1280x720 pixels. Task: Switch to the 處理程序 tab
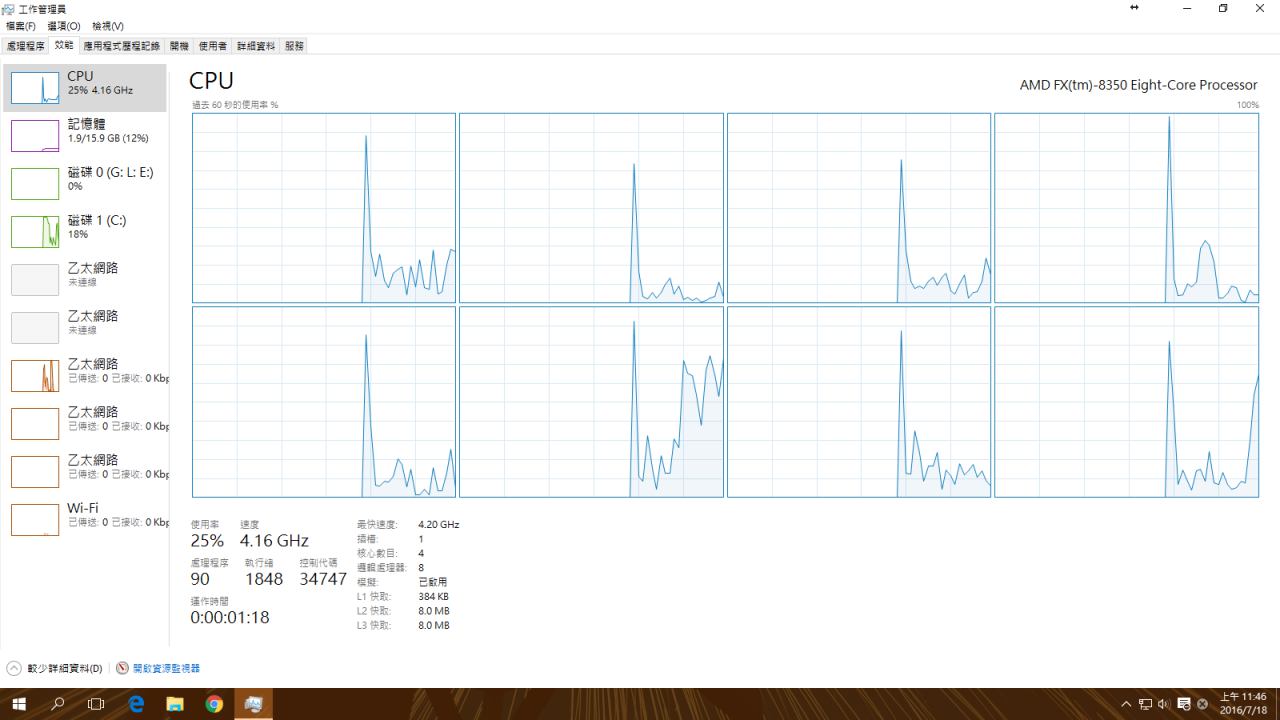[25, 46]
